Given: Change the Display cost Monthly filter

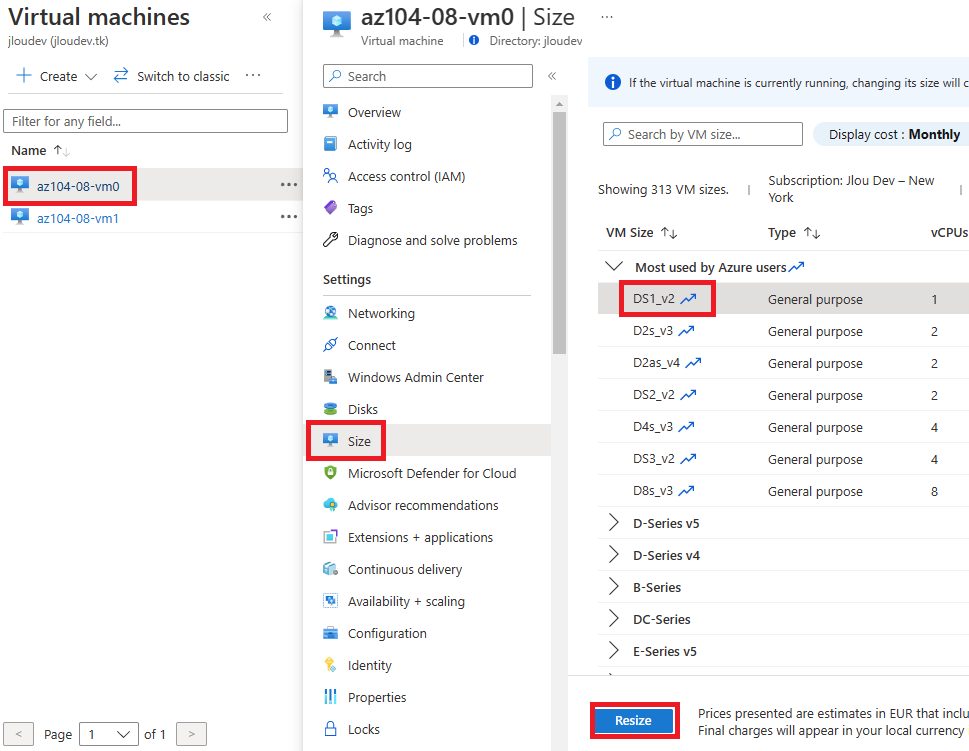Looking at the screenshot, I should [x=891, y=134].
